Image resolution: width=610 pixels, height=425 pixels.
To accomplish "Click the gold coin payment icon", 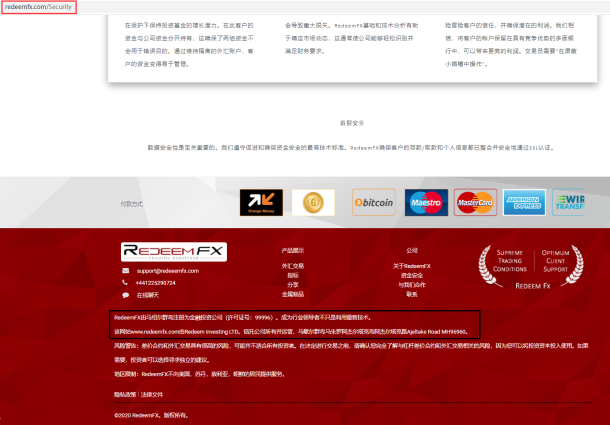I will 313,202.
